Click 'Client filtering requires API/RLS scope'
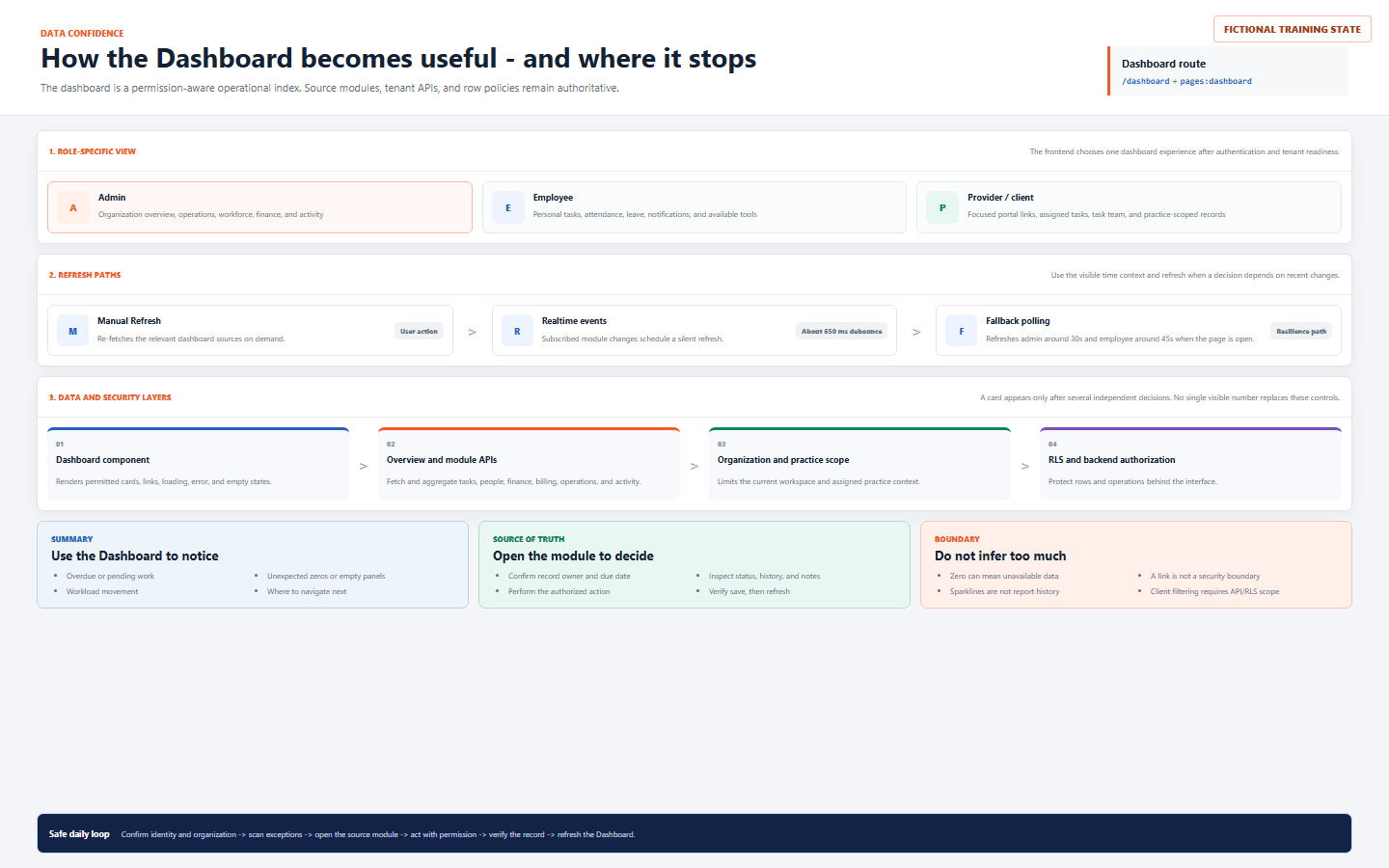Viewport: 1389px width, 868px height. coord(1215,591)
